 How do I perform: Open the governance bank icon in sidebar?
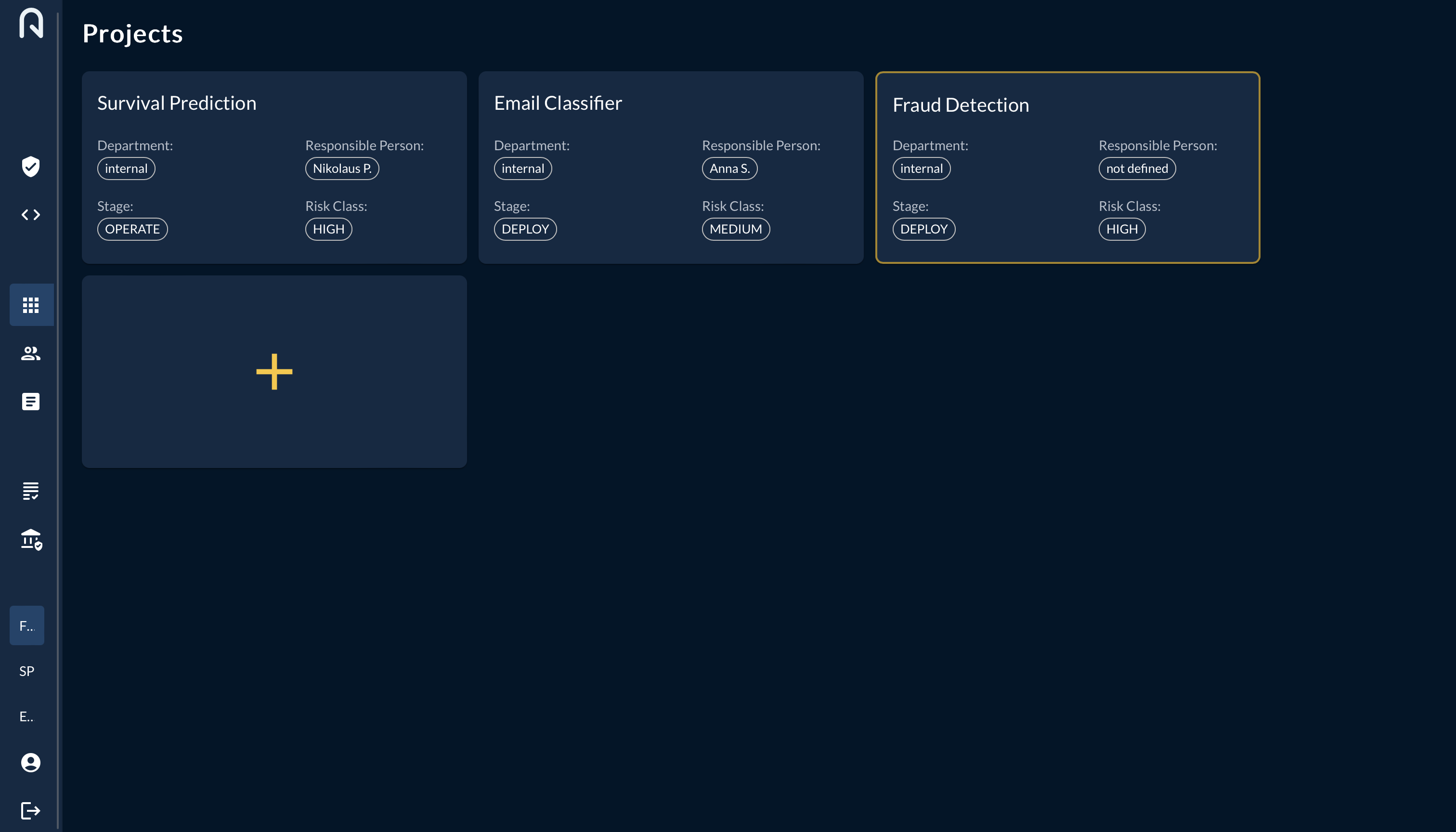(30, 539)
